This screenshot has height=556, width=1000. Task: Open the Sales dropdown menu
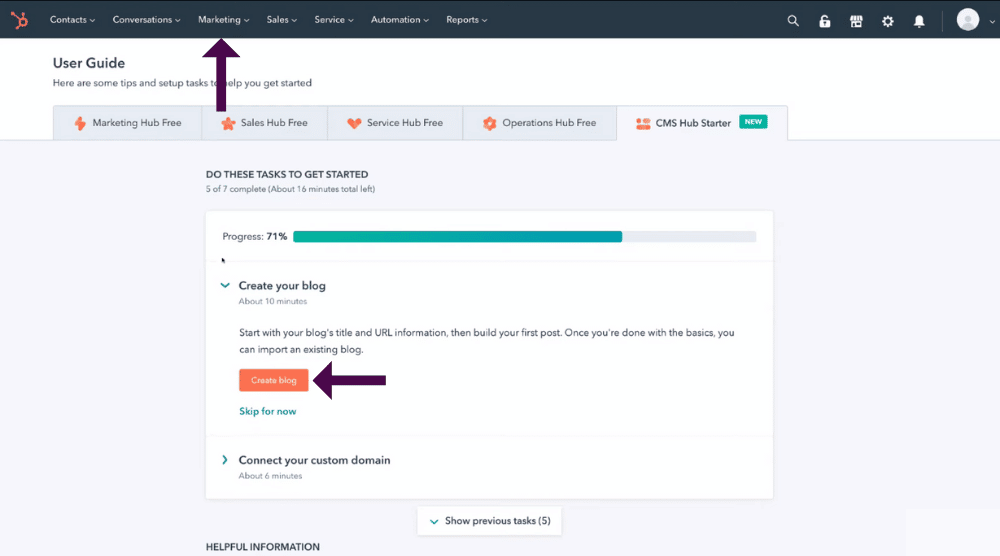coord(281,20)
